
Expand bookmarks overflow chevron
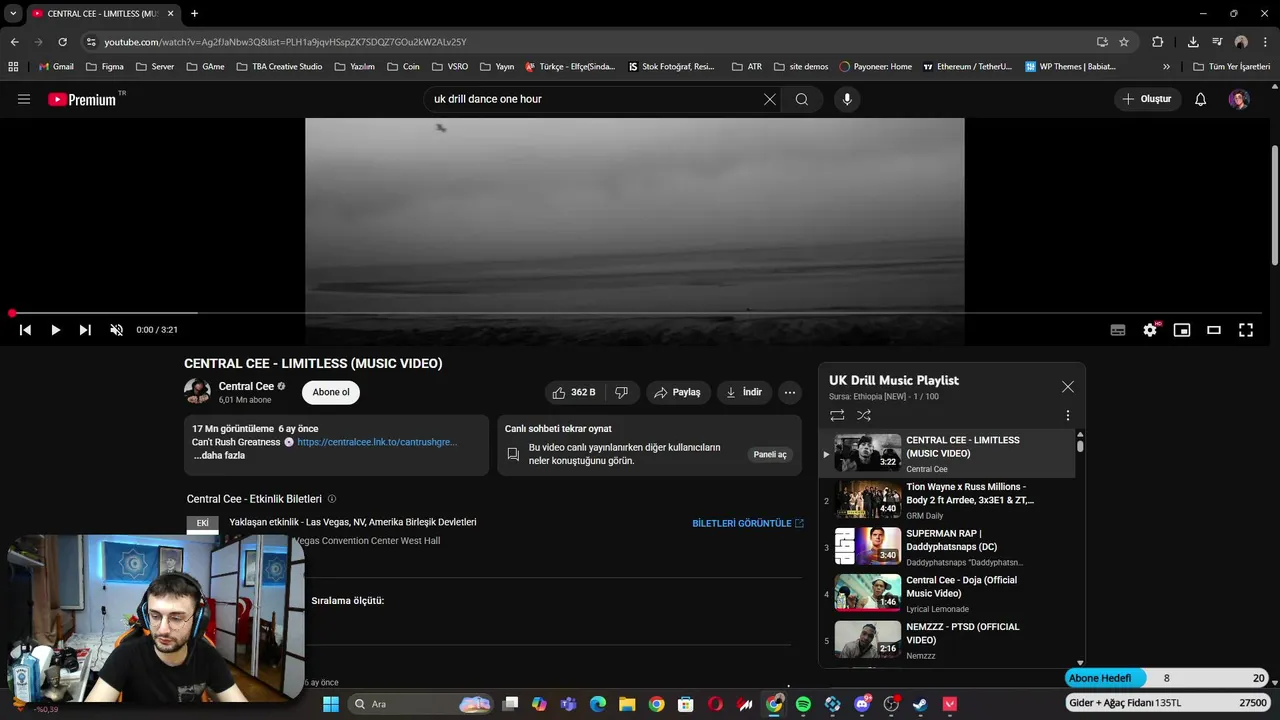[1166, 67]
